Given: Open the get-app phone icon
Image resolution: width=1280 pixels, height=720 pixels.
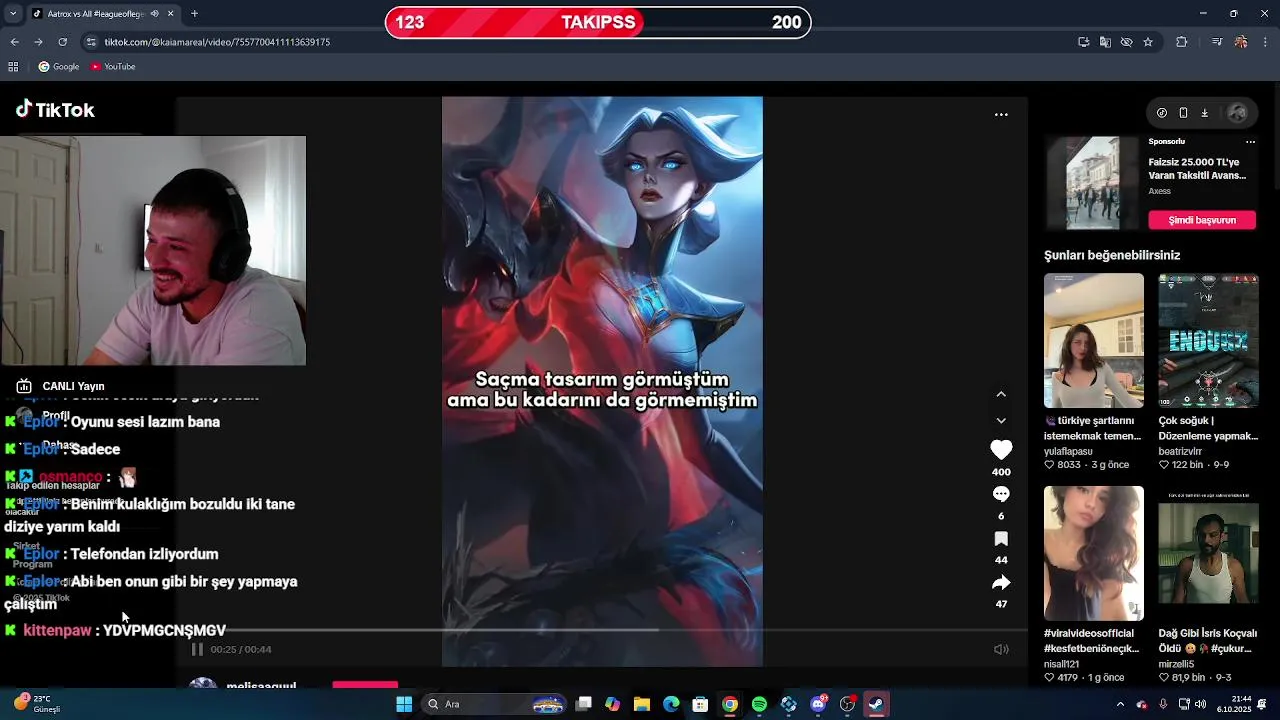Looking at the screenshot, I should tap(1183, 113).
